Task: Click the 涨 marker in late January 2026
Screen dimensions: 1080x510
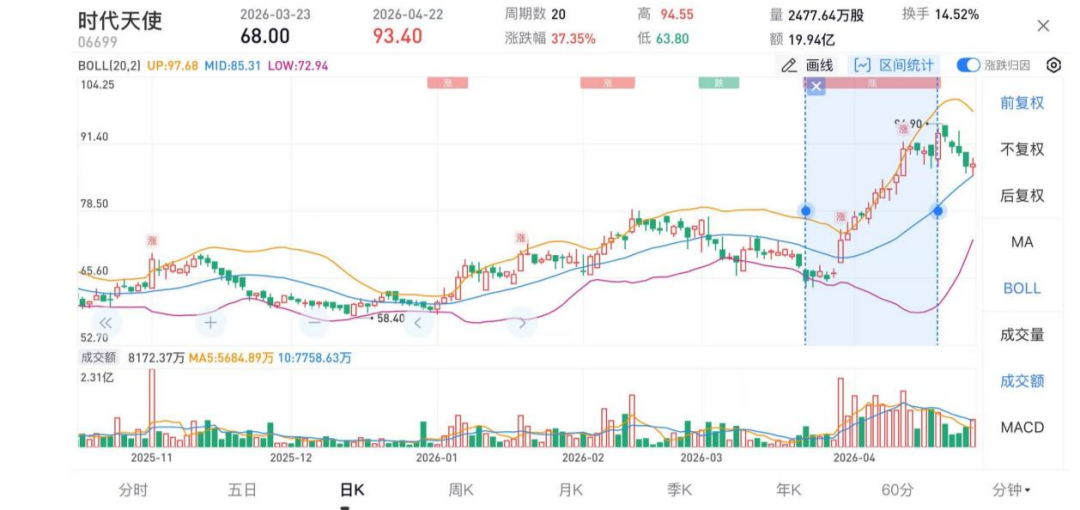Action: coord(521,238)
